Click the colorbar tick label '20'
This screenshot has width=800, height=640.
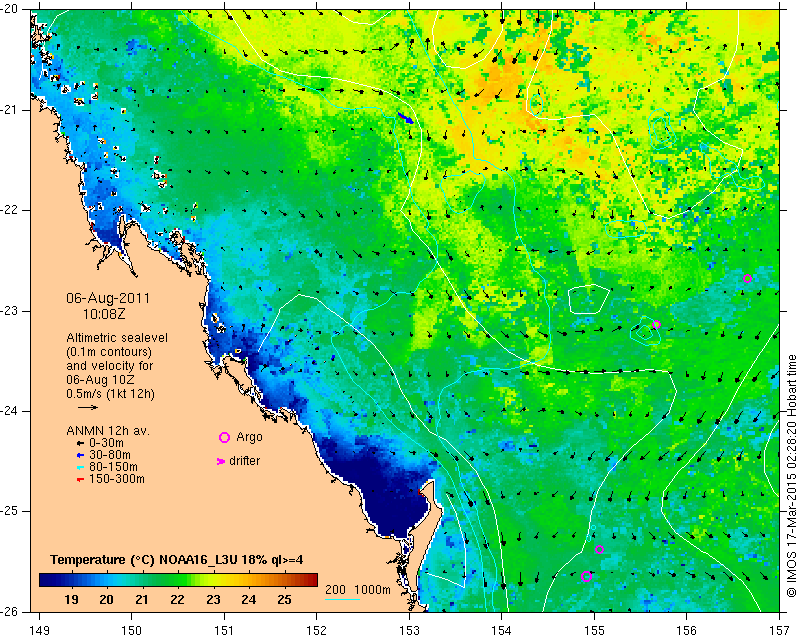point(106,600)
